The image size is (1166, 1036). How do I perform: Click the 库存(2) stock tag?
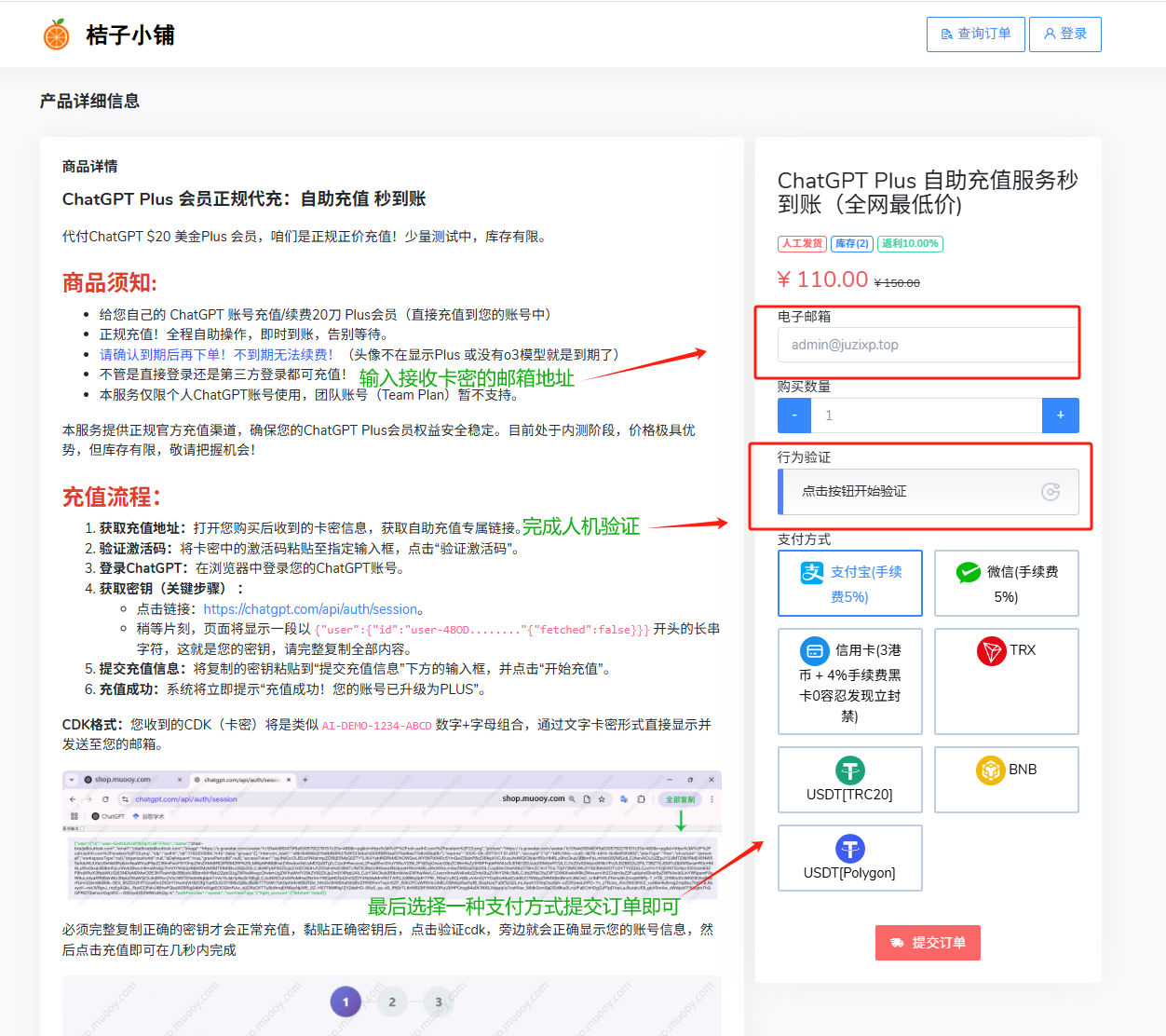pos(851,244)
